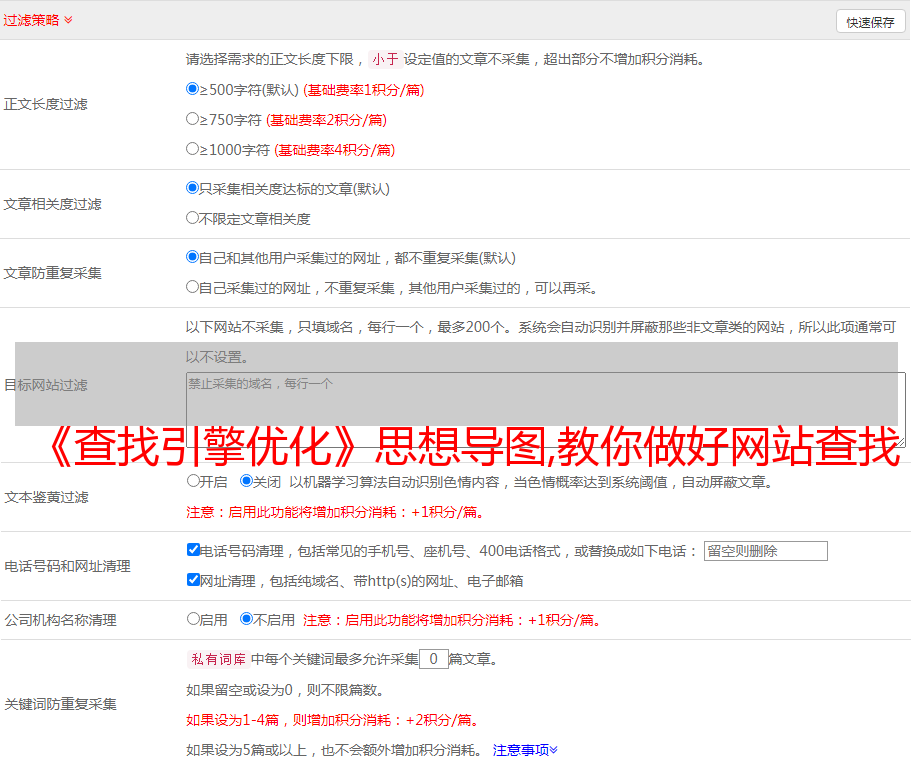Select ≥750字符 length option

[193, 119]
